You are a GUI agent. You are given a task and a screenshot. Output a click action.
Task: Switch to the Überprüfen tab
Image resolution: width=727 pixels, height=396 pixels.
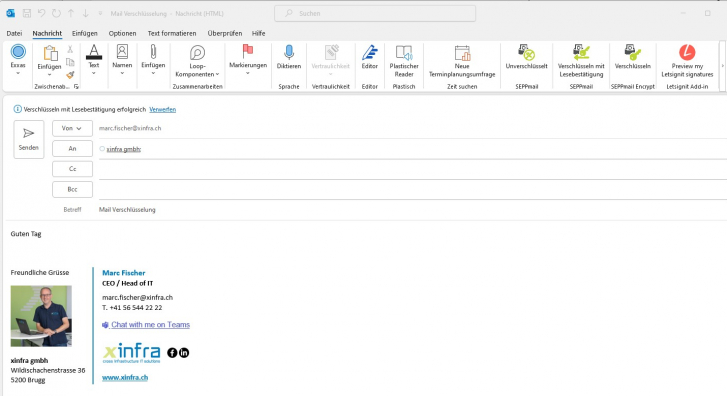pyautogui.click(x=225, y=33)
